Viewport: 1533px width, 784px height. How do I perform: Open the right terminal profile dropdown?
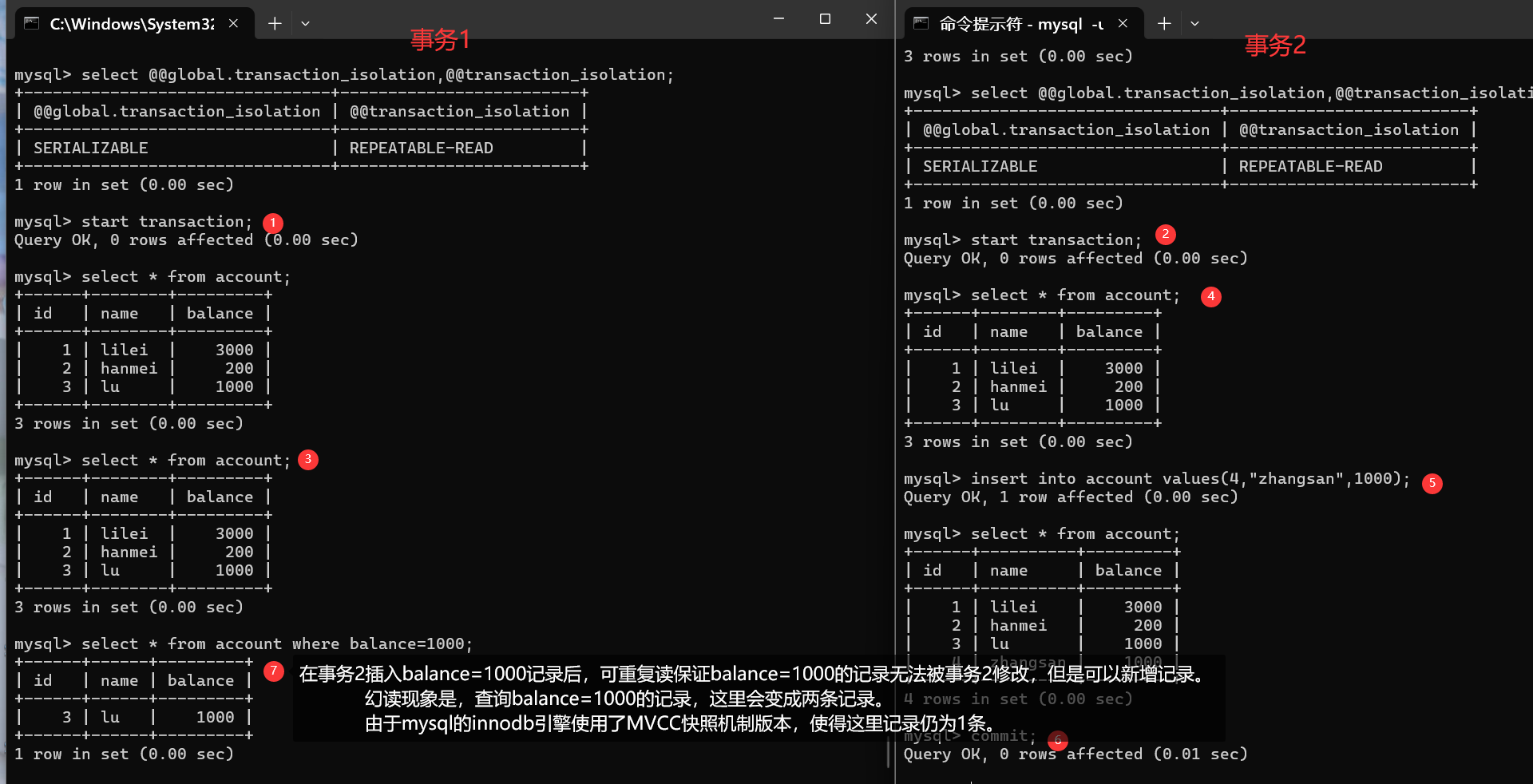coord(1194,23)
